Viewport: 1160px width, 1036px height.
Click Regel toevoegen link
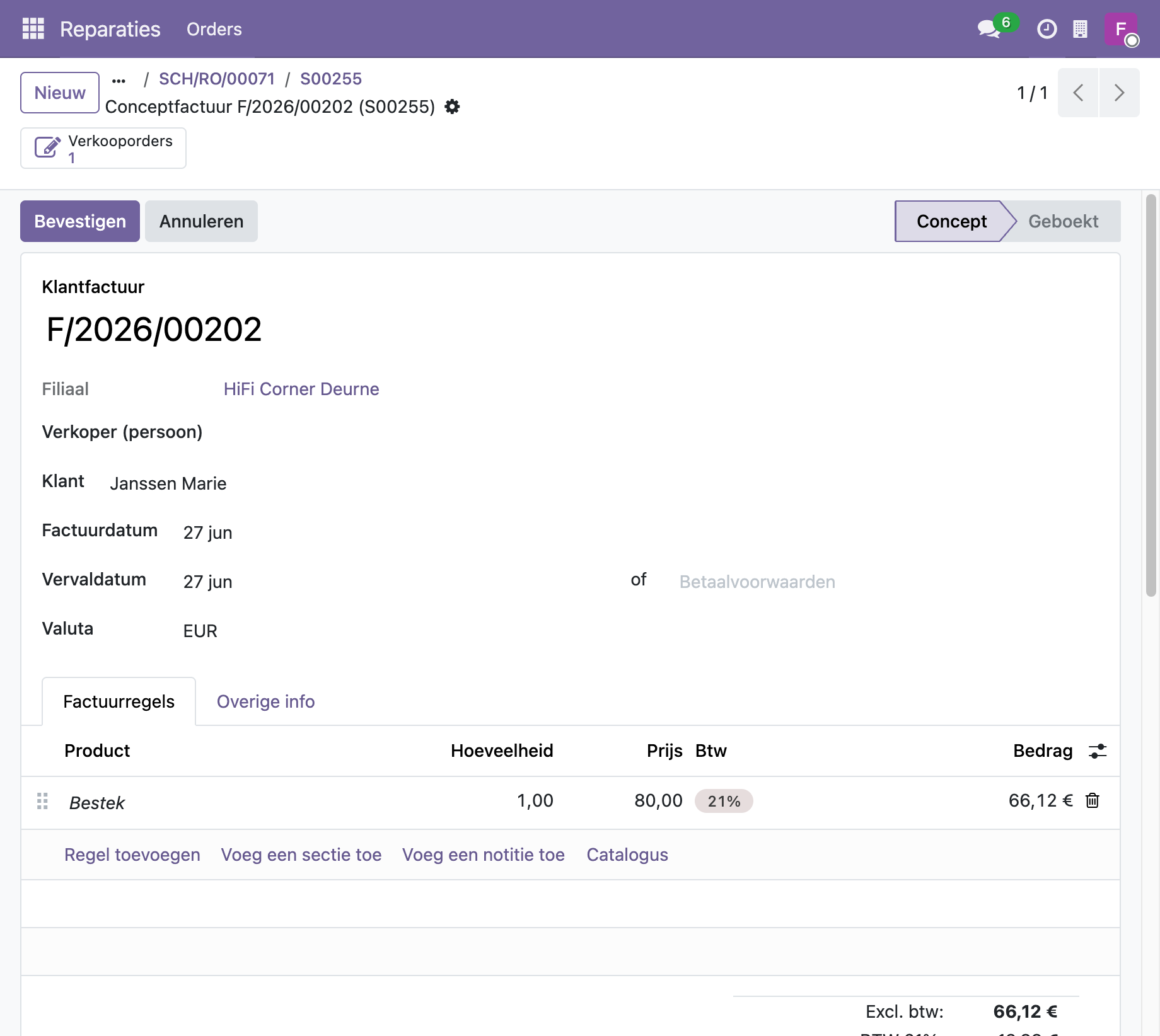tap(132, 855)
